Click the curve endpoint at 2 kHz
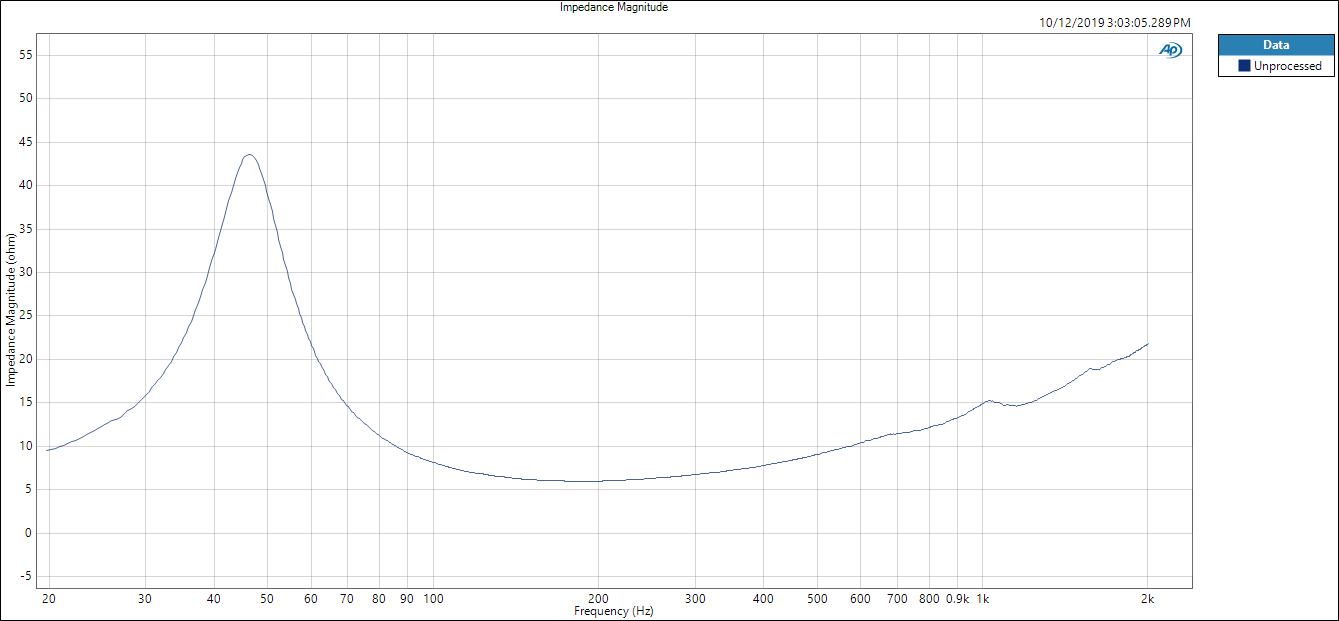The image size is (1339, 621). 1148,344
